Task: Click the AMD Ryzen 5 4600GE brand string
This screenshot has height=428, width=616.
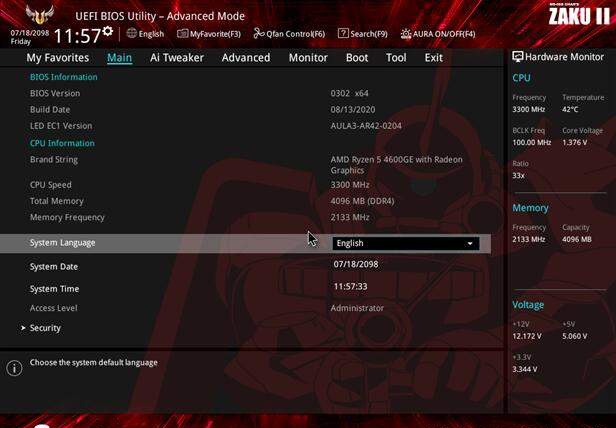Action: 396,165
